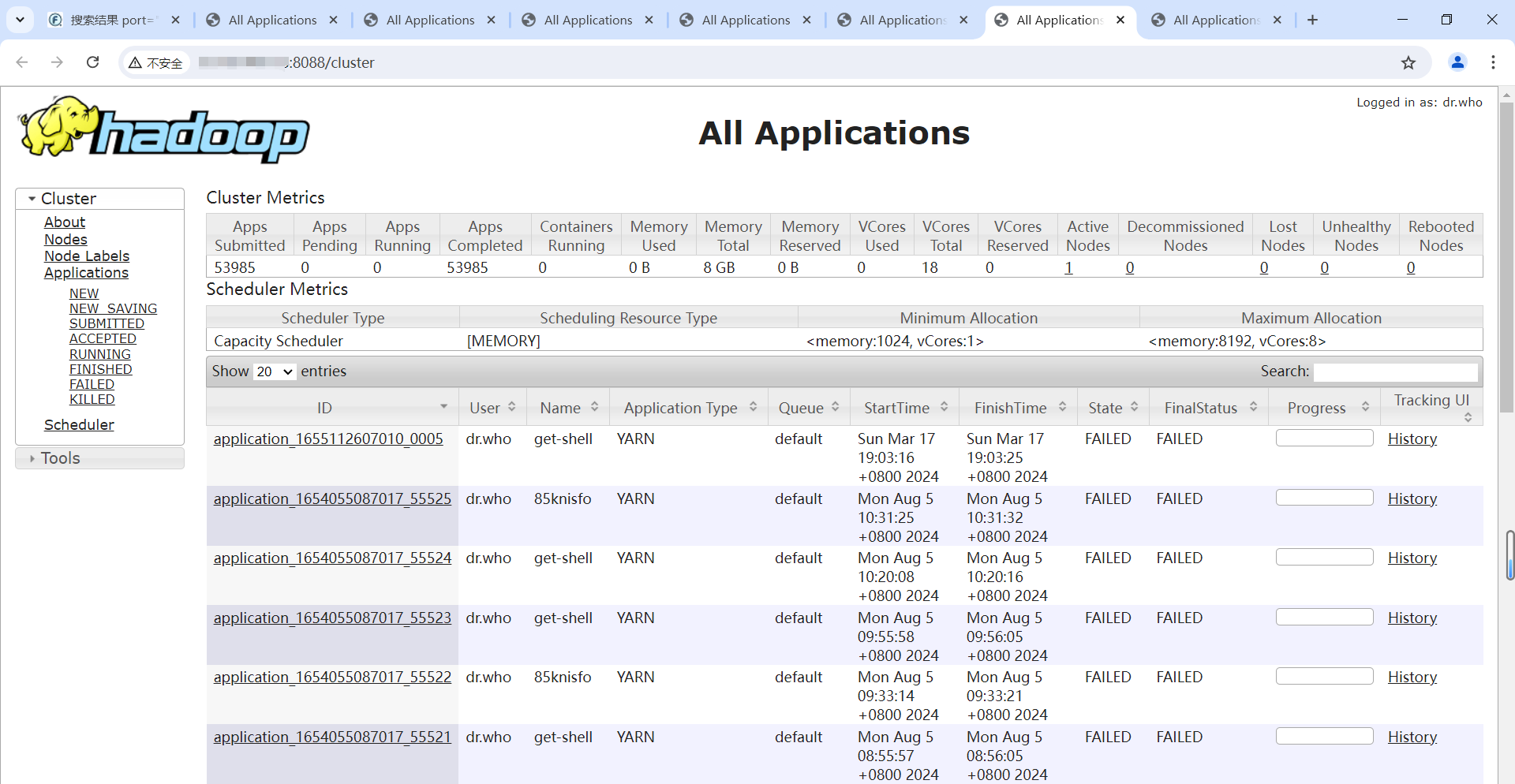Open Unhealthy Nodes count link
Viewport: 1515px width, 784px height.
[1324, 267]
